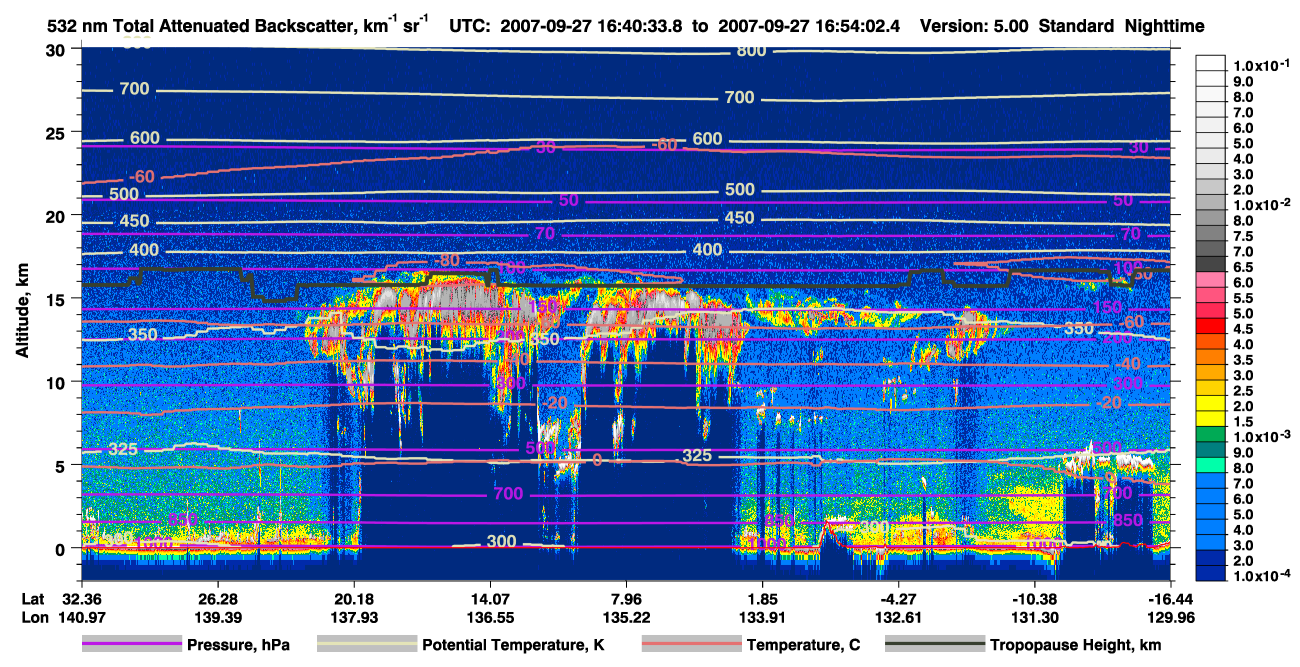Click the 'Tropopause Height, km' legend label
The width and height of the screenshot is (1300, 667).
coord(1076,645)
